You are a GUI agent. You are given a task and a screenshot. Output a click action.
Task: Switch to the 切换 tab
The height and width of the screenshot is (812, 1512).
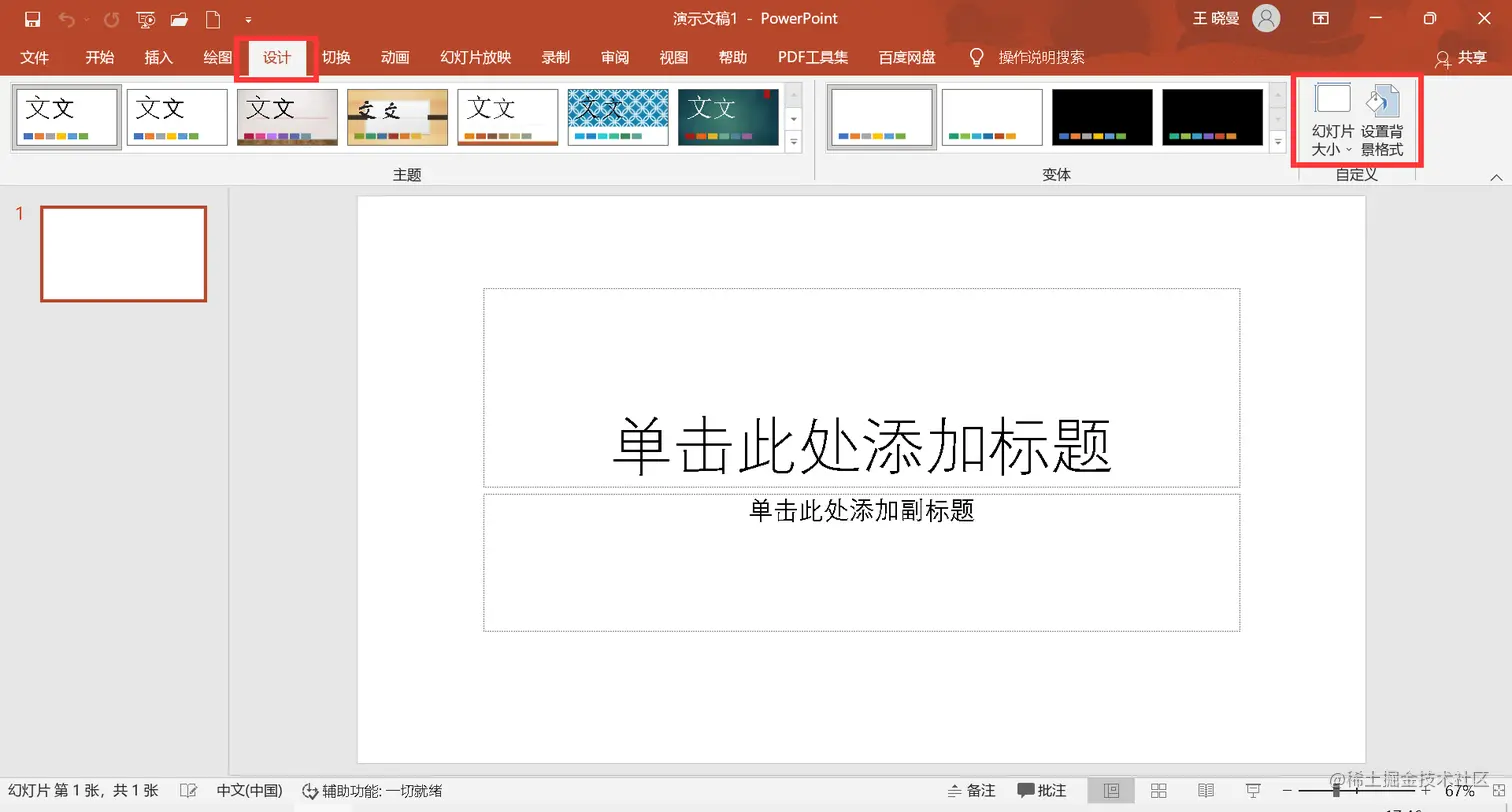coord(336,57)
